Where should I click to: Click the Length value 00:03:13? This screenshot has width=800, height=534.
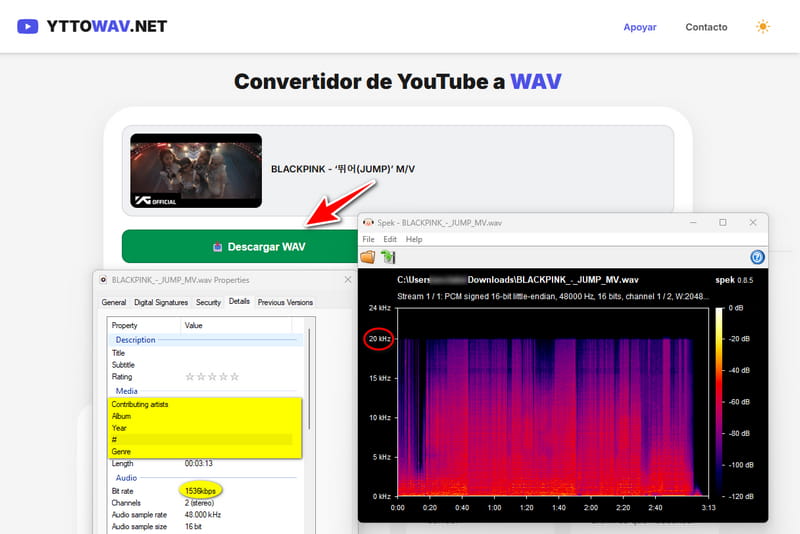coord(198,463)
